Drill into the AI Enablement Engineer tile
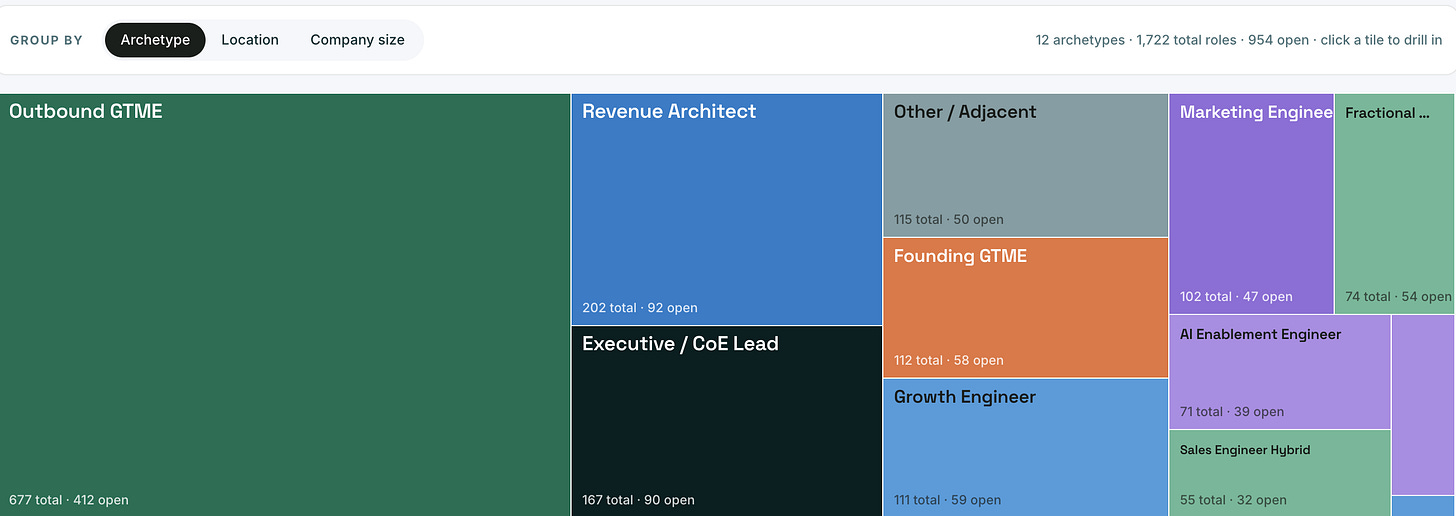 click(x=1279, y=372)
